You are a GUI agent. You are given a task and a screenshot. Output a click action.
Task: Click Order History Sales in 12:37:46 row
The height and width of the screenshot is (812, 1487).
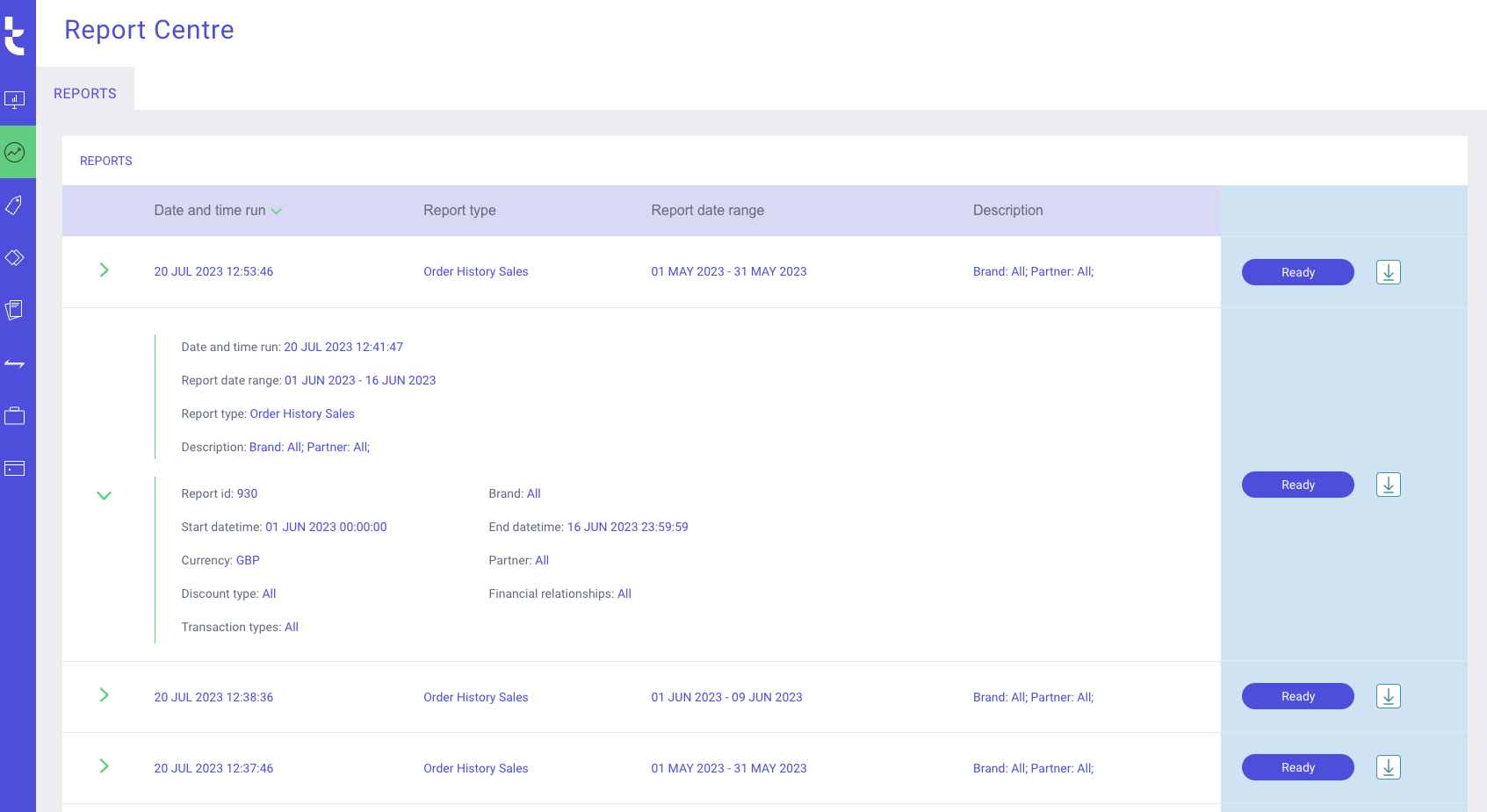(x=476, y=768)
